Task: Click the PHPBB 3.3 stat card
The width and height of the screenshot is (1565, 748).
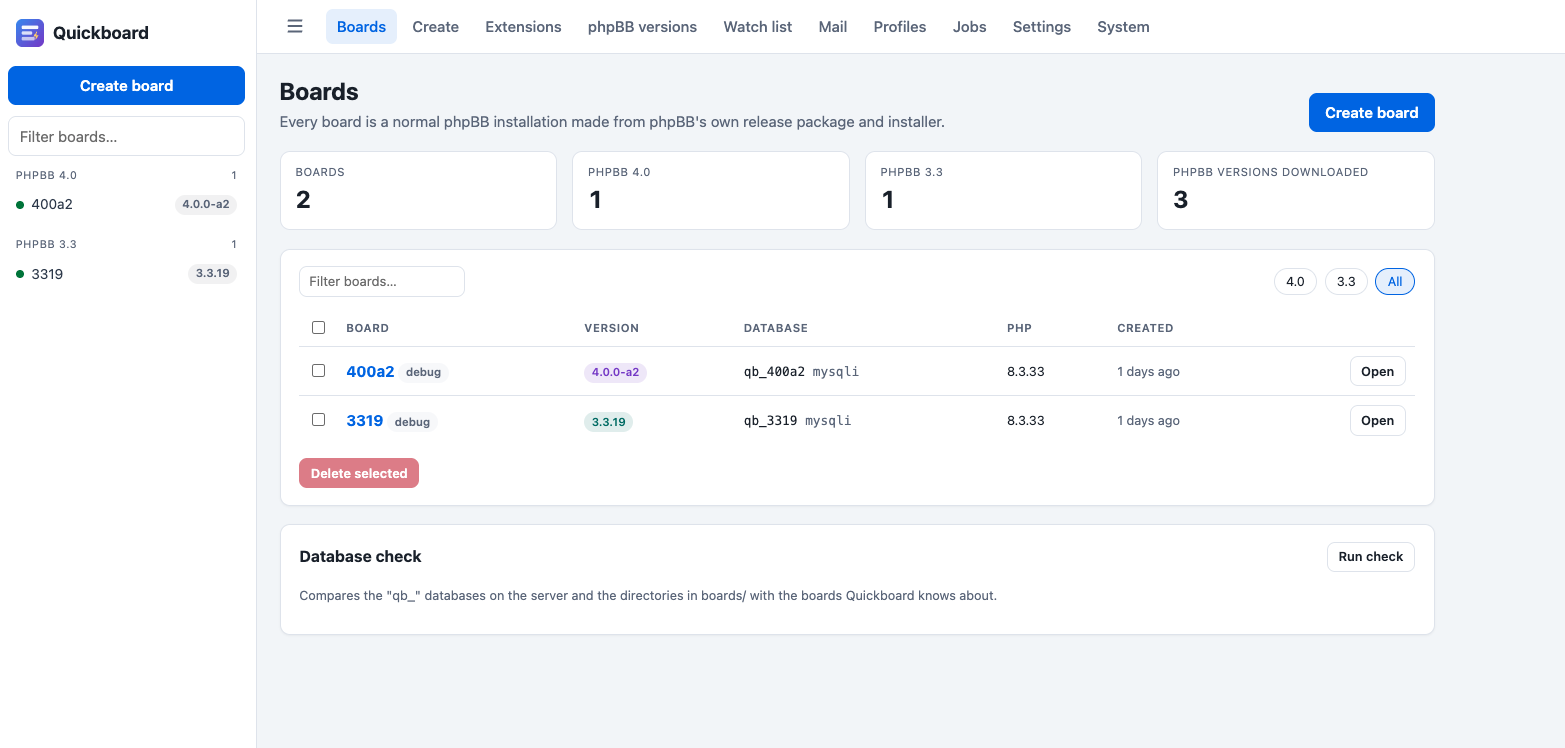Action: [x=1003, y=190]
